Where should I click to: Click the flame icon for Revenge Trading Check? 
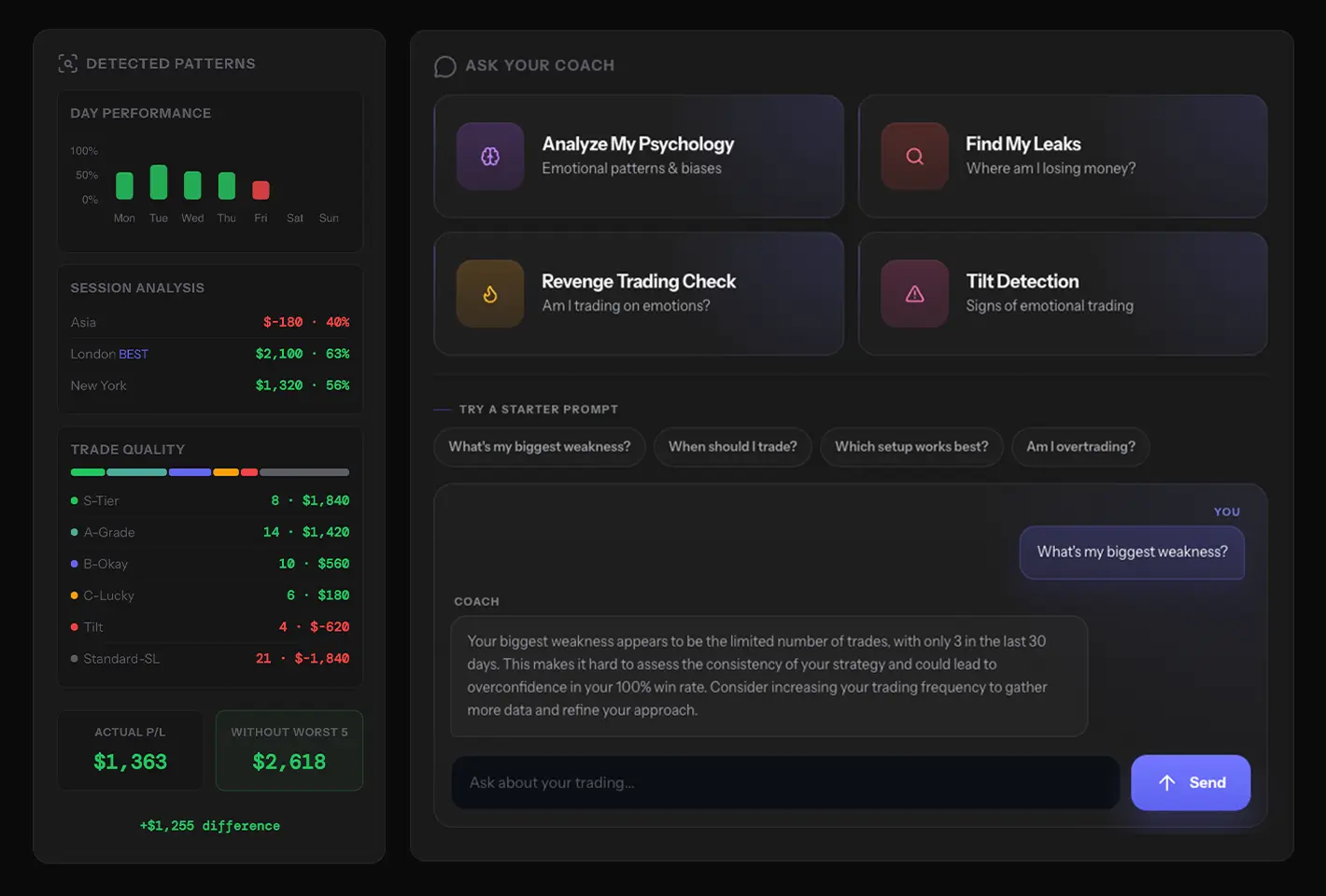(x=490, y=294)
